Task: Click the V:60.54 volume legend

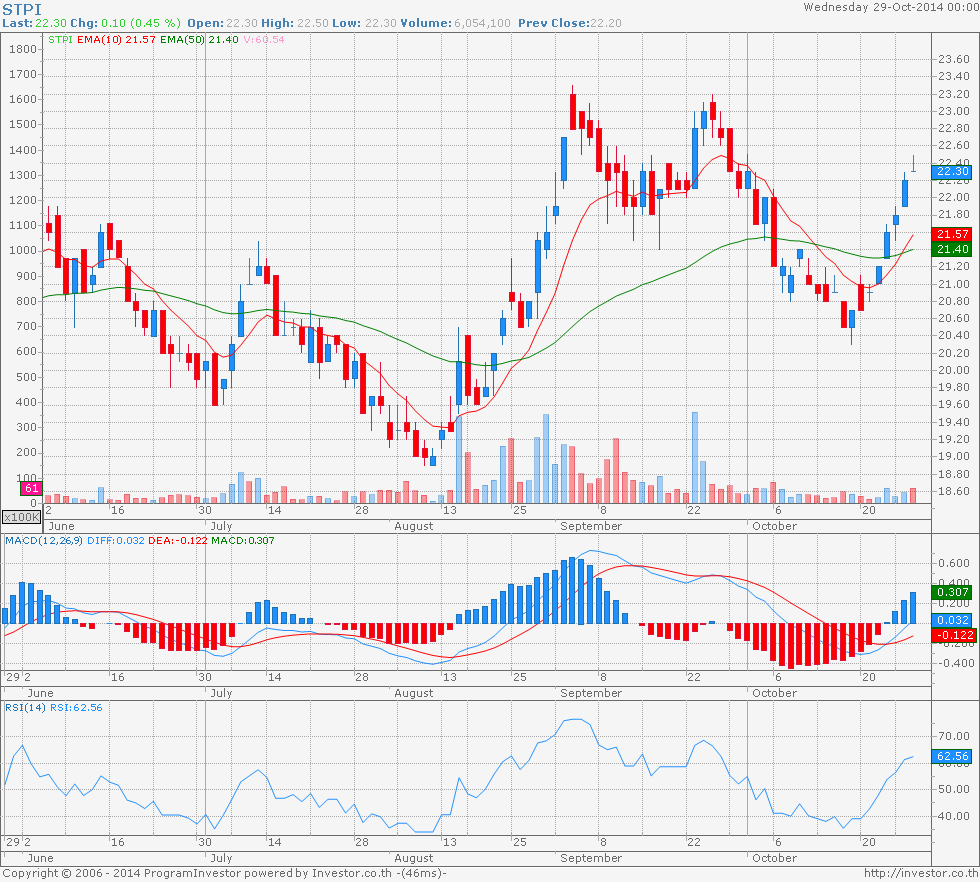Action: pos(264,39)
